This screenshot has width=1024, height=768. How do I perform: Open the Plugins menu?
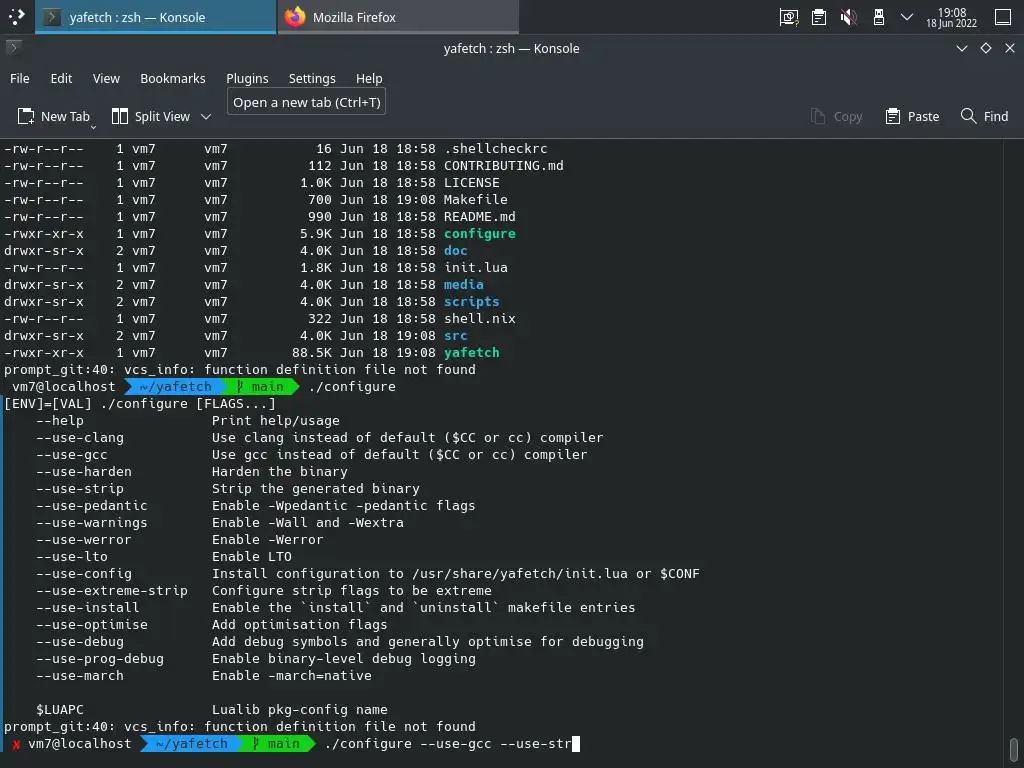[x=247, y=78]
